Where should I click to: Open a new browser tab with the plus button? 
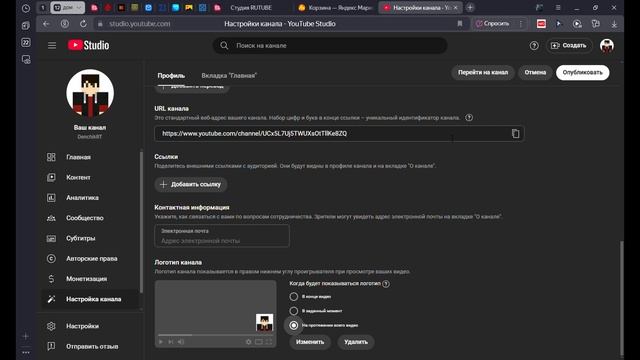[x=470, y=7]
